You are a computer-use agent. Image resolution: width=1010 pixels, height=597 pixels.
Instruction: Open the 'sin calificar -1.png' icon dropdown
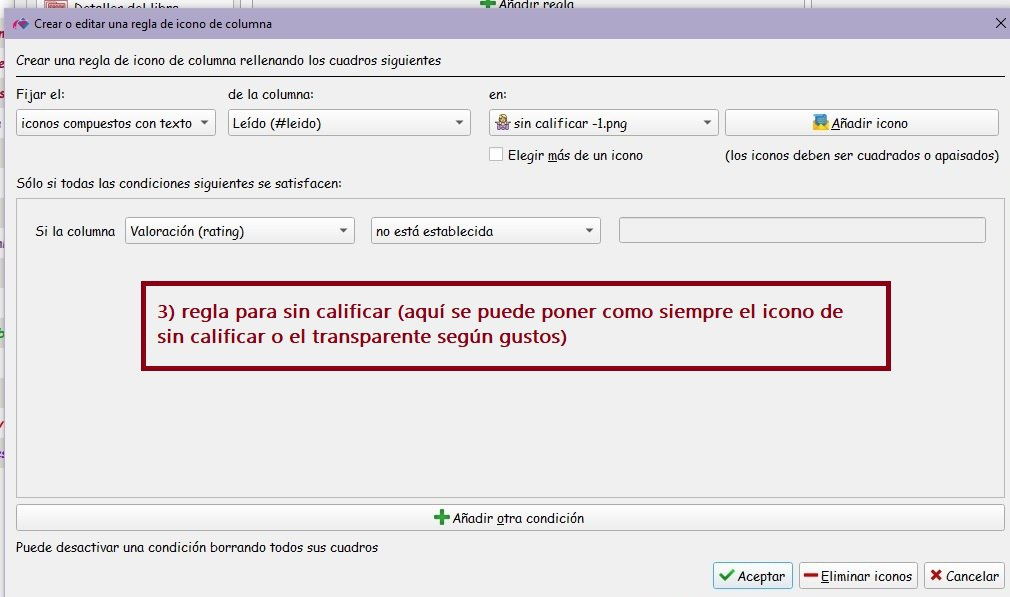click(x=603, y=122)
